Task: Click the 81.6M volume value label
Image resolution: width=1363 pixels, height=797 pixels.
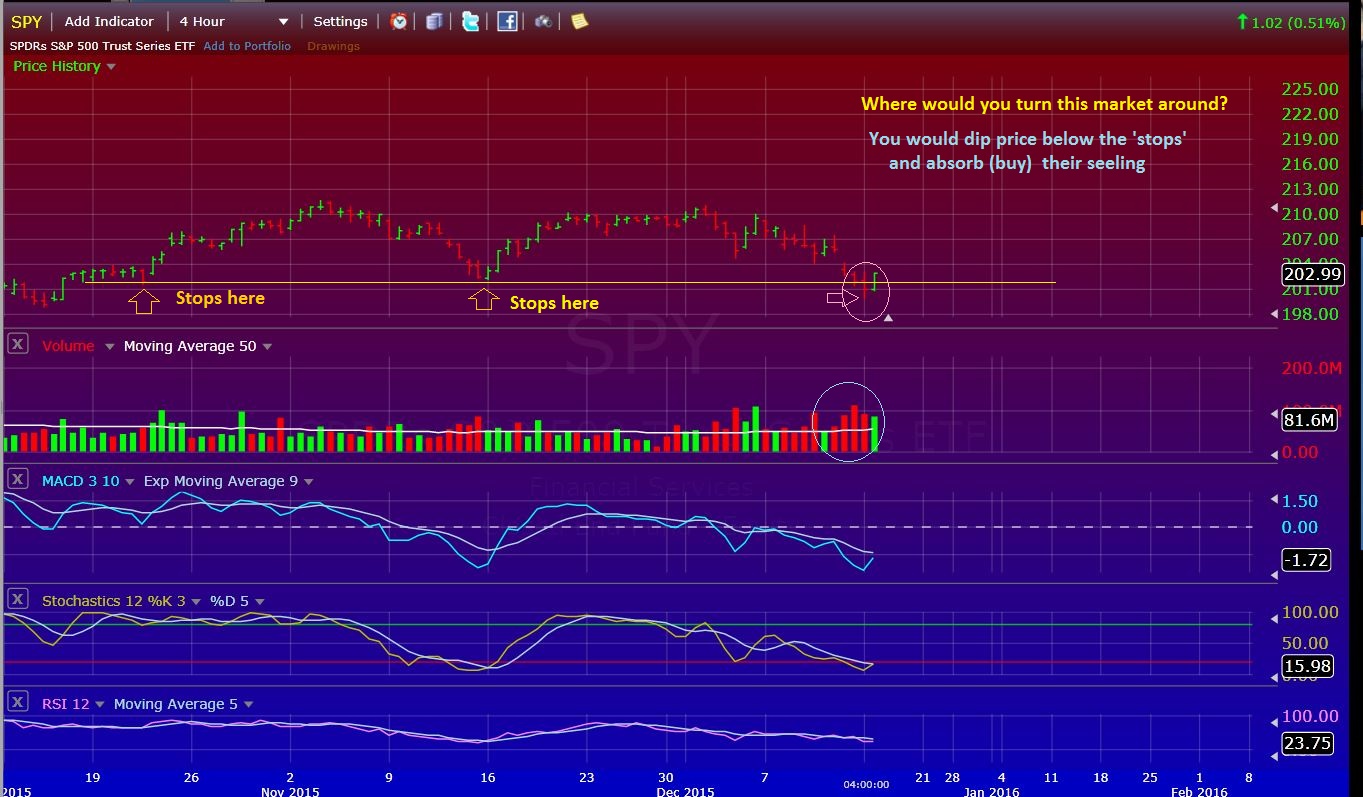Action: [x=1309, y=420]
